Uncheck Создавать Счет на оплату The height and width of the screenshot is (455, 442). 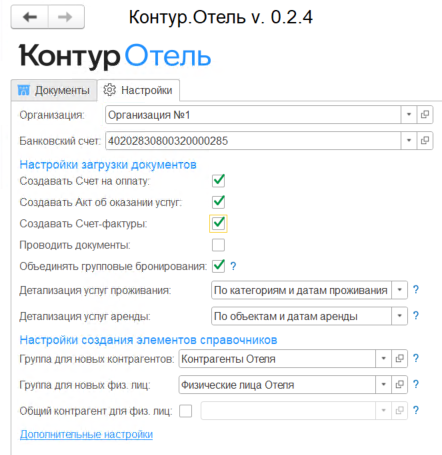coord(218,181)
